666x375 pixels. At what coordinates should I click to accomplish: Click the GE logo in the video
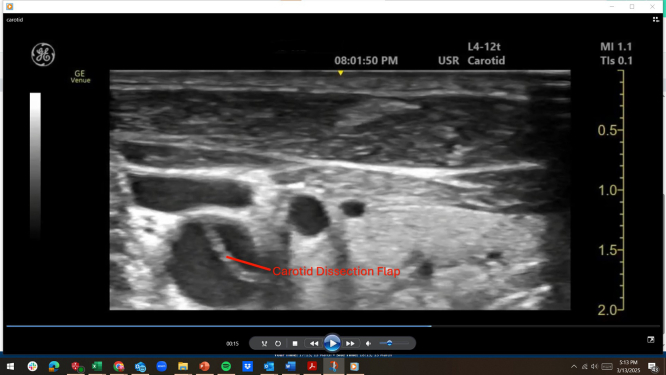pyautogui.click(x=43, y=54)
